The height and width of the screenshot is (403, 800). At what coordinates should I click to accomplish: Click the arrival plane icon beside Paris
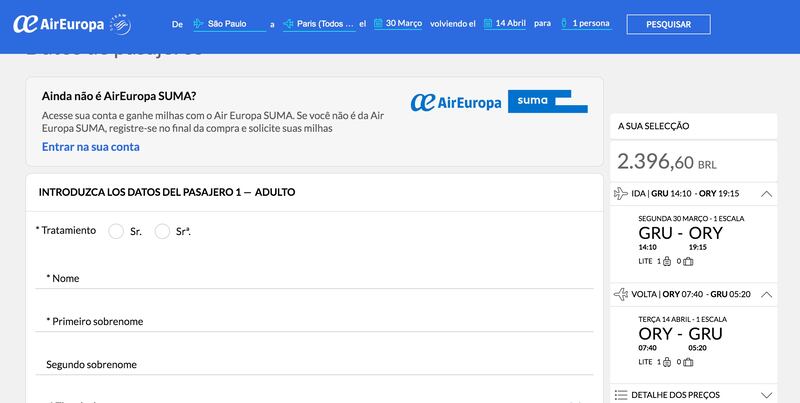(290, 23)
